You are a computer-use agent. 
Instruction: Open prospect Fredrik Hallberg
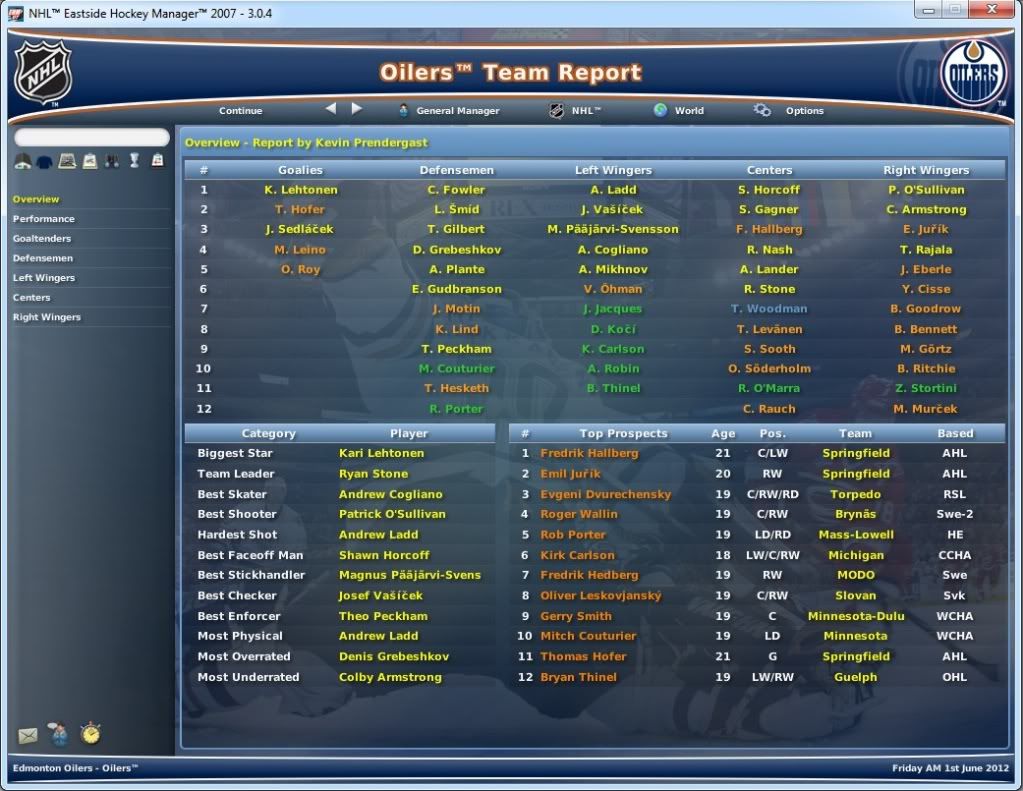(x=589, y=453)
